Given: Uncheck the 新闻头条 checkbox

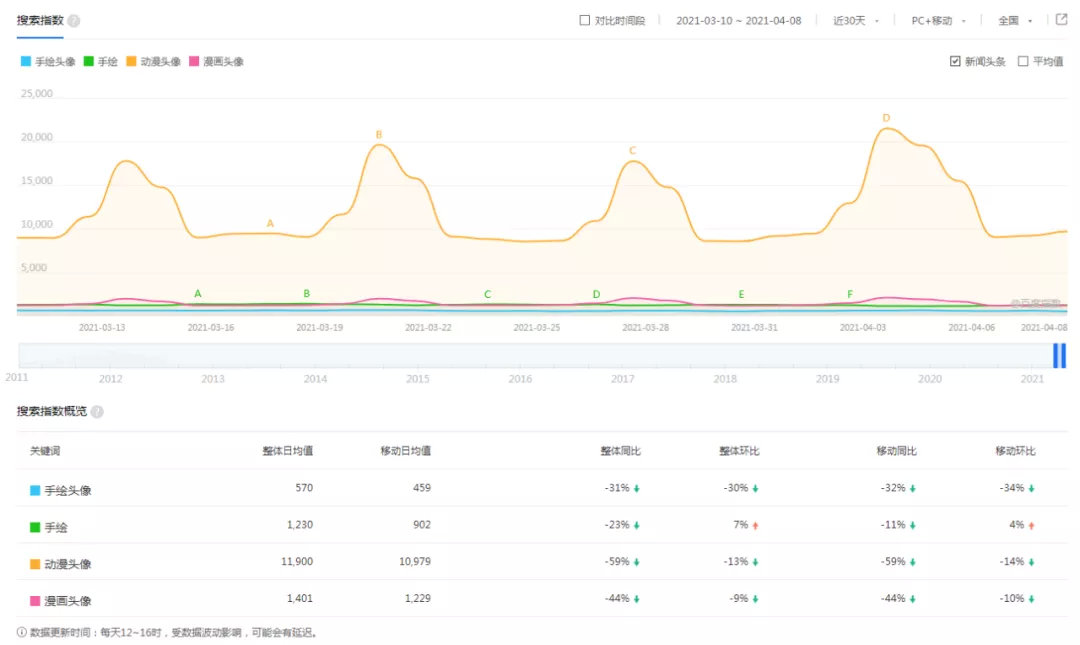Looking at the screenshot, I should coord(955,62).
